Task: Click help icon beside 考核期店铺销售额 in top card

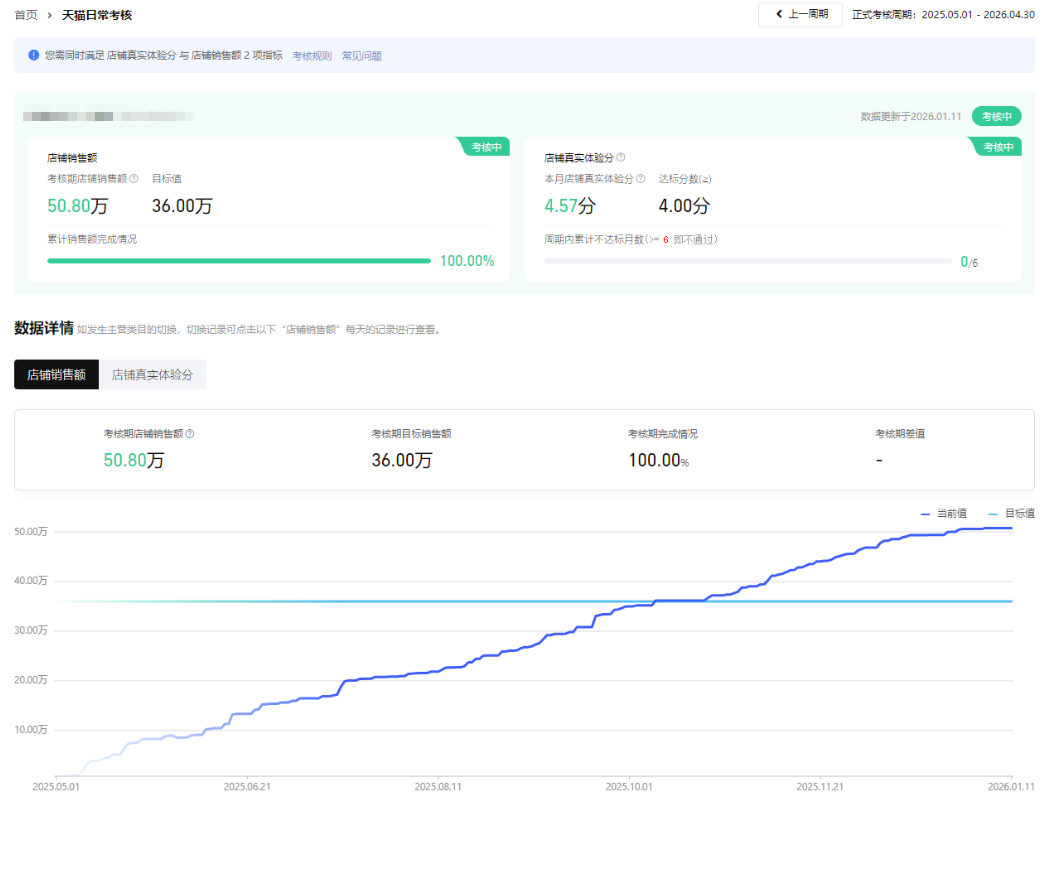Action: 134,179
